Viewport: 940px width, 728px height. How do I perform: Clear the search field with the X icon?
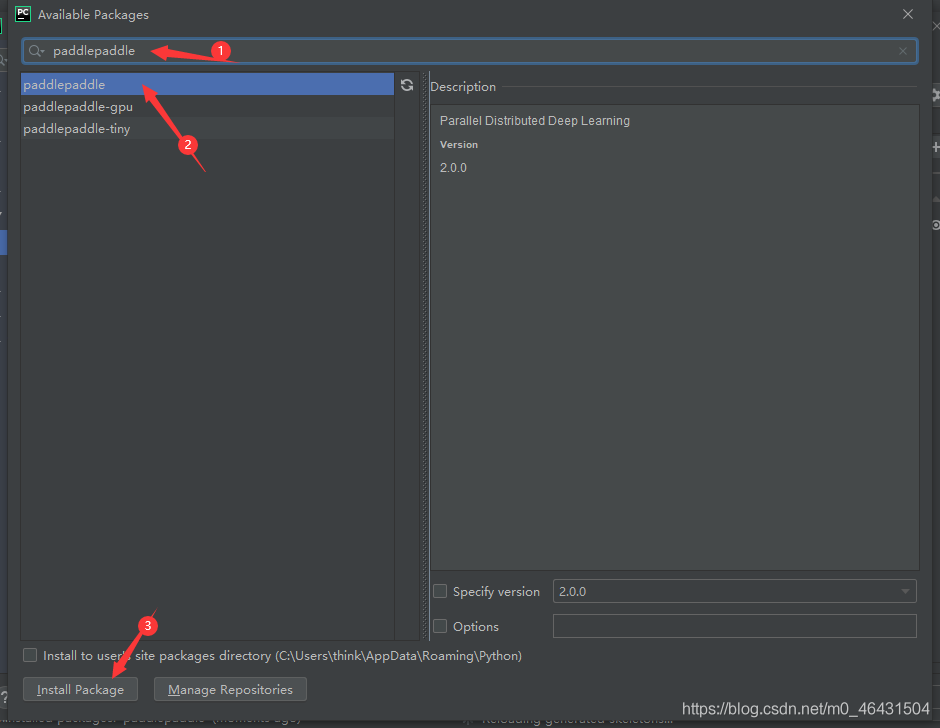click(903, 51)
